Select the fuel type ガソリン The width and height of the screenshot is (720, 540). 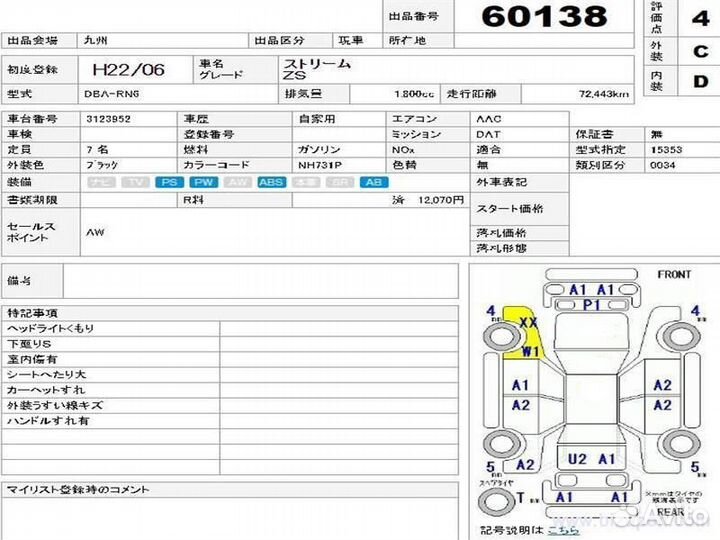[319, 150]
